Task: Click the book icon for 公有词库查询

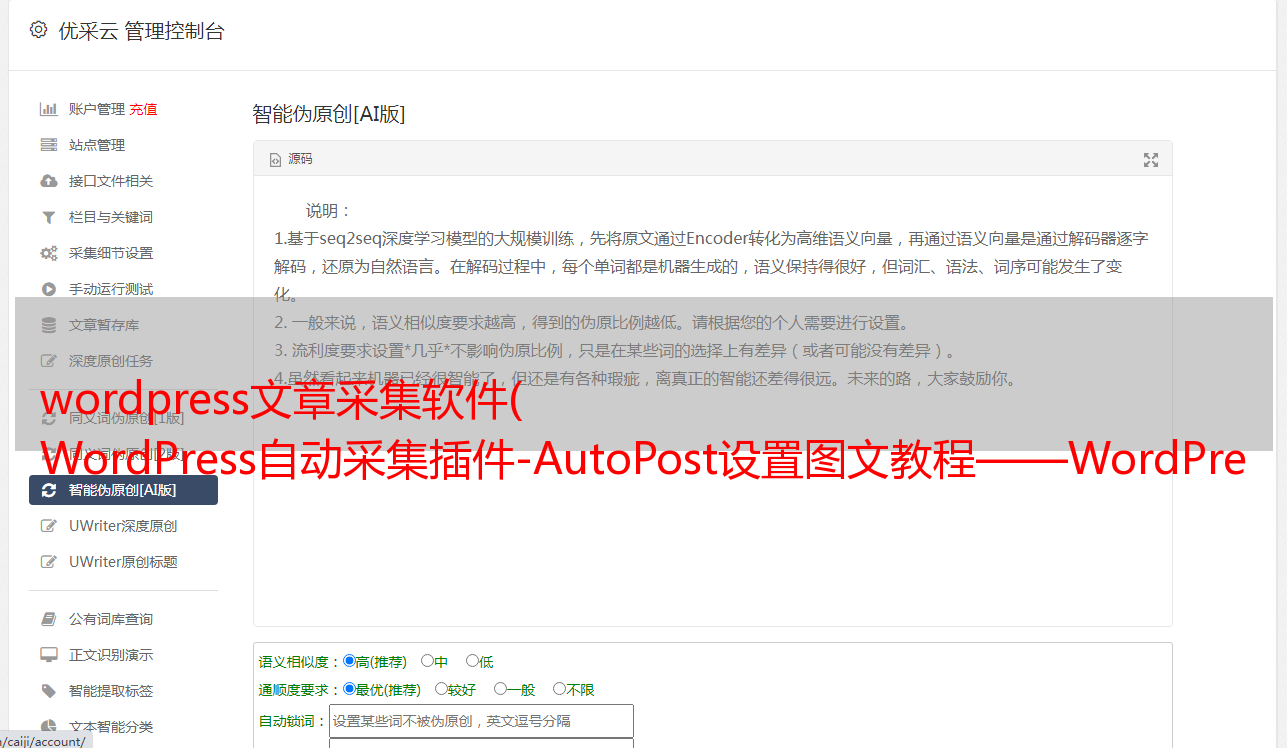Action: pyautogui.click(x=48, y=619)
